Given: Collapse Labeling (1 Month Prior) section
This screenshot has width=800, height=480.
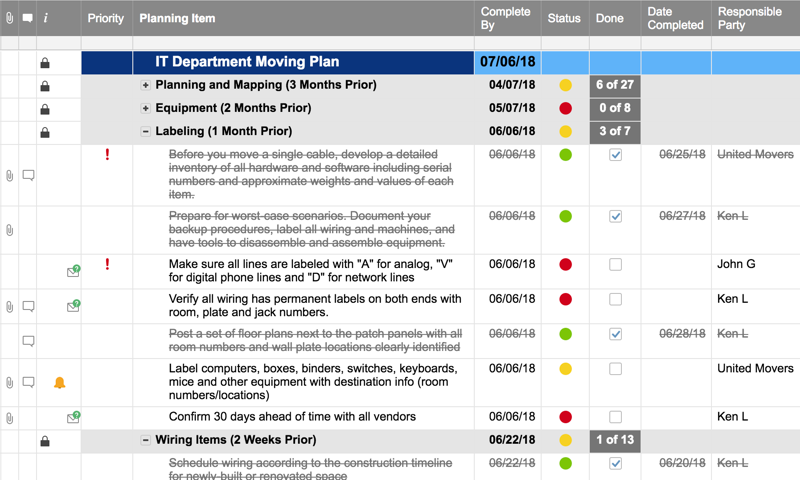Looking at the screenshot, I should coord(145,132).
